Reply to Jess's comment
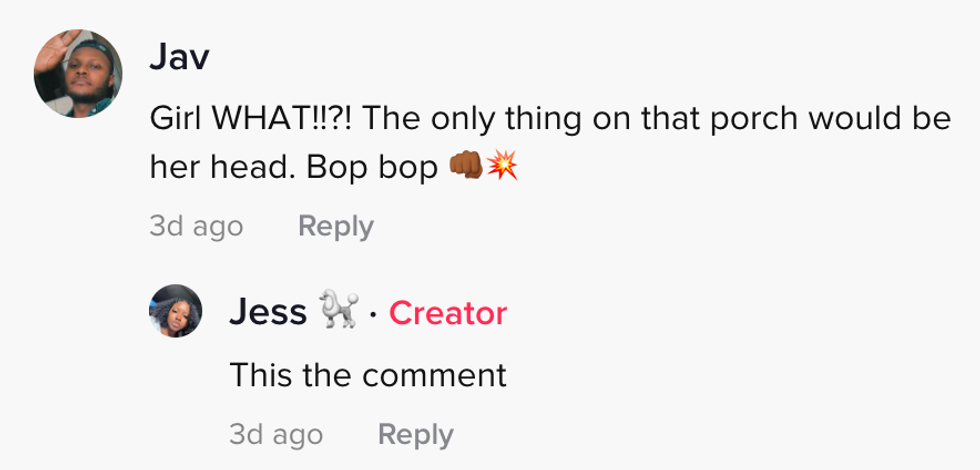980x470 pixels. (415, 434)
